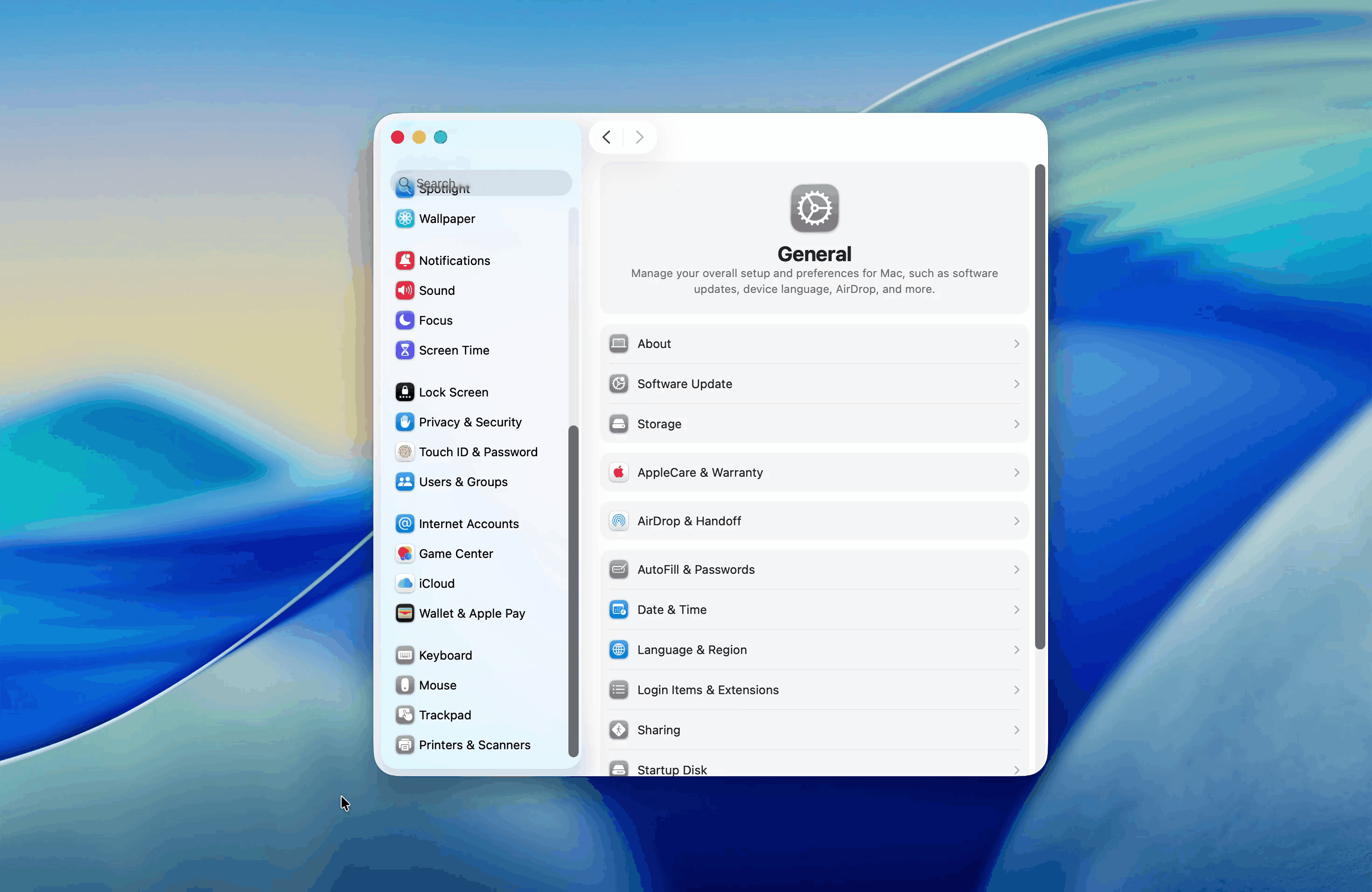Click the AppleCare red apple icon

[618, 473]
